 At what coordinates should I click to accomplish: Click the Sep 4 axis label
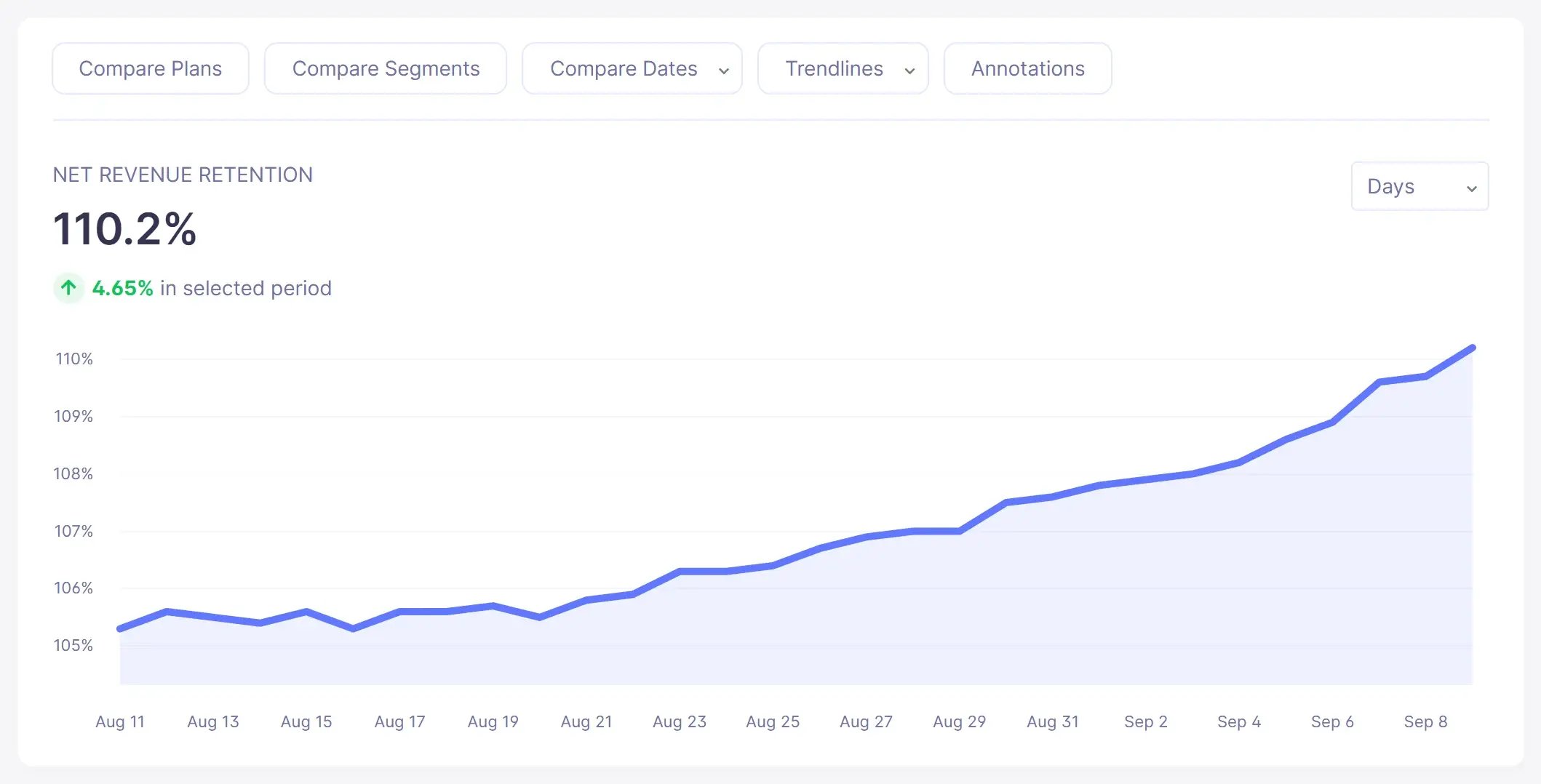[1239, 721]
